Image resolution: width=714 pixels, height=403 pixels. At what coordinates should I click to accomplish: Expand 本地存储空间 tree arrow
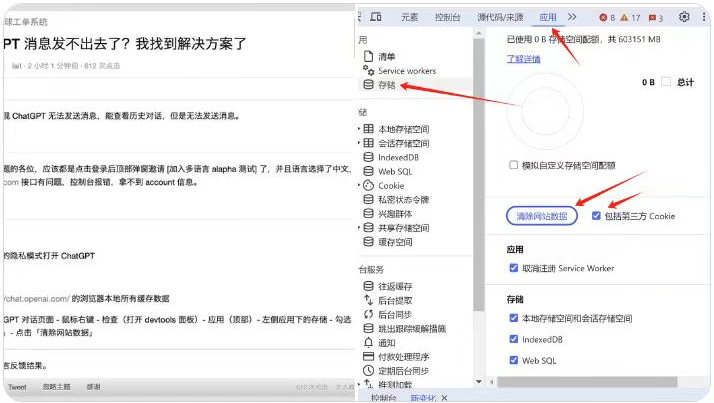[x=359, y=129]
